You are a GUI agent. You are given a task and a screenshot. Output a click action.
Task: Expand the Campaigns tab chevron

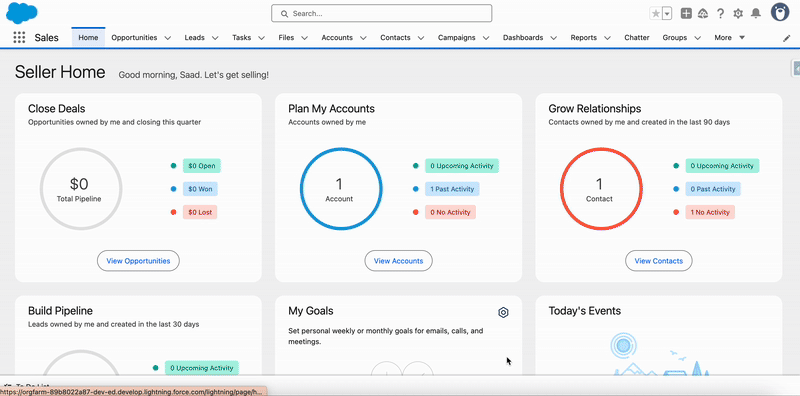(x=486, y=38)
